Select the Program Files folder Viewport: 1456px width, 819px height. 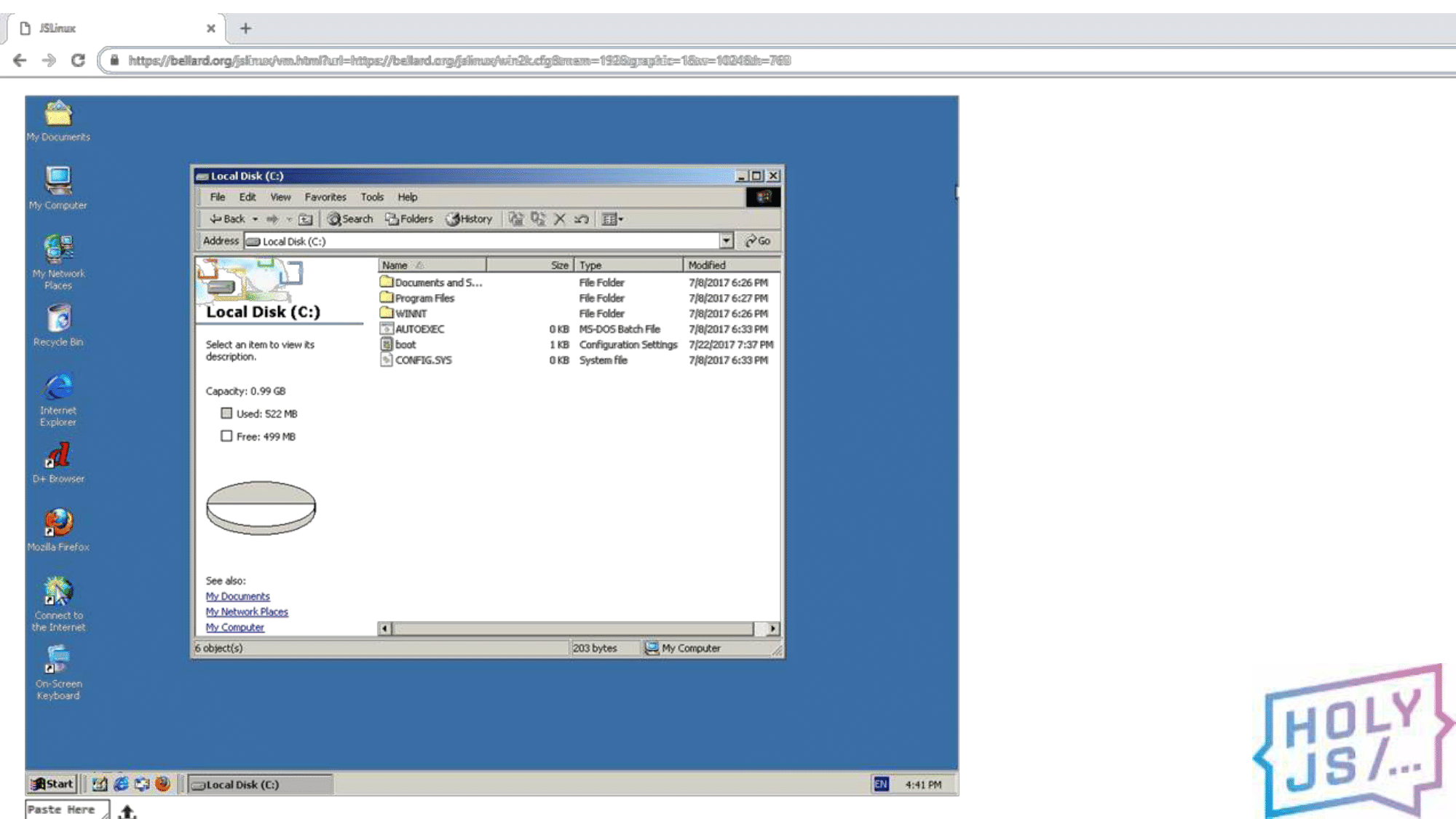pos(417,298)
